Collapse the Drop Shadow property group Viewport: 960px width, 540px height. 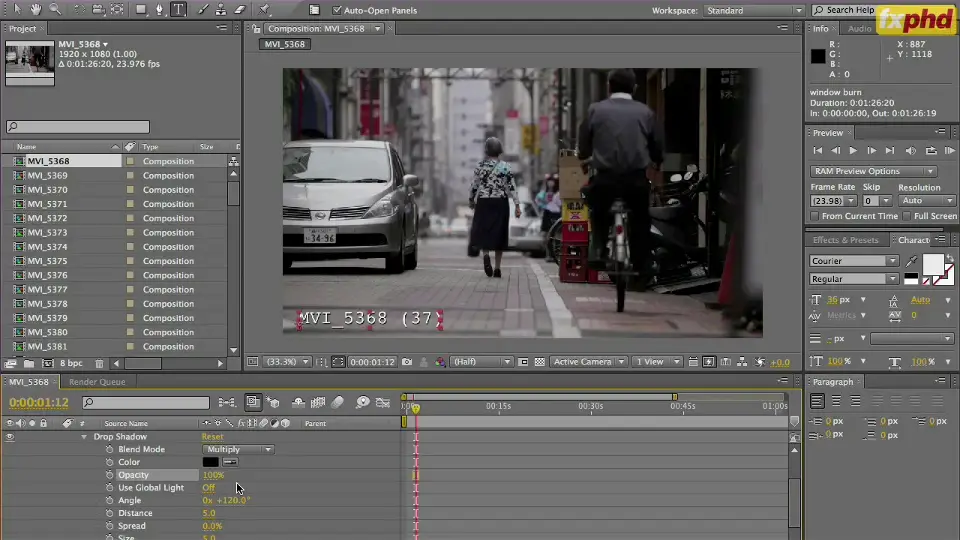(x=84, y=437)
